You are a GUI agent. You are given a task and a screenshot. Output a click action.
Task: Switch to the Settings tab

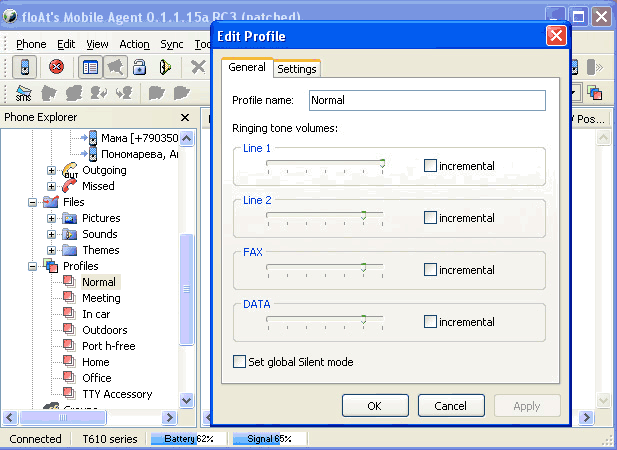coord(296,69)
